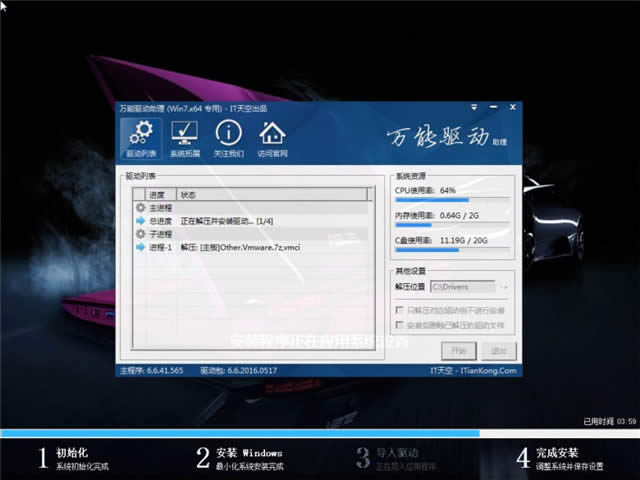Click the CPU使用率 progress bar

pyautogui.click(x=453, y=200)
